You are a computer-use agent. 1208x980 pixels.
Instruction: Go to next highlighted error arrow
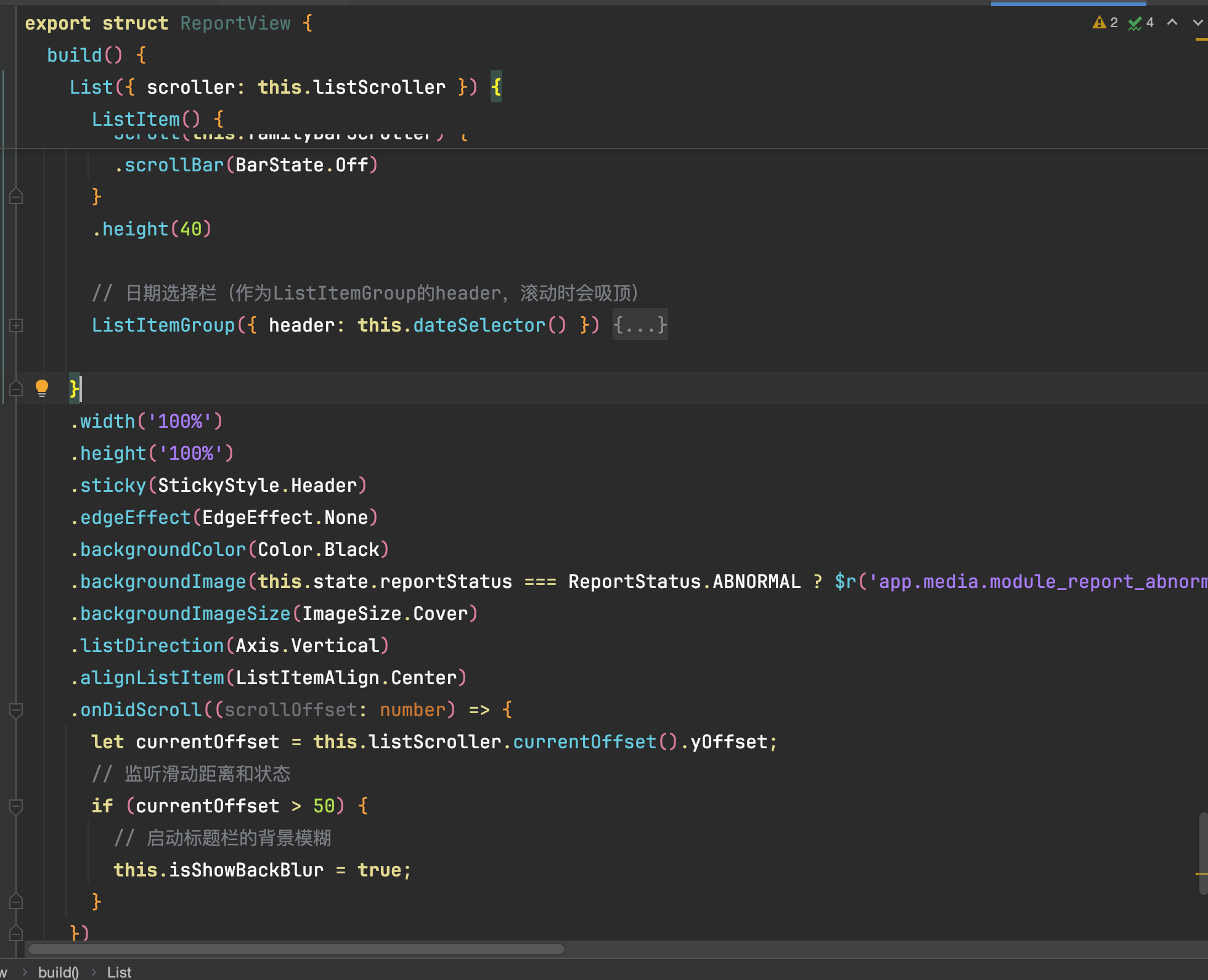[x=1198, y=23]
